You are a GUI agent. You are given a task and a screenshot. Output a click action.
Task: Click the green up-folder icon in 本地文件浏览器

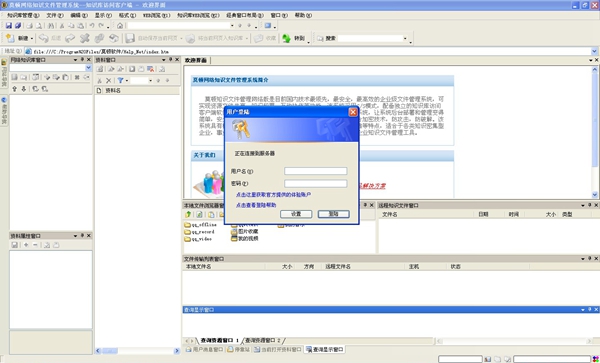coord(188,214)
